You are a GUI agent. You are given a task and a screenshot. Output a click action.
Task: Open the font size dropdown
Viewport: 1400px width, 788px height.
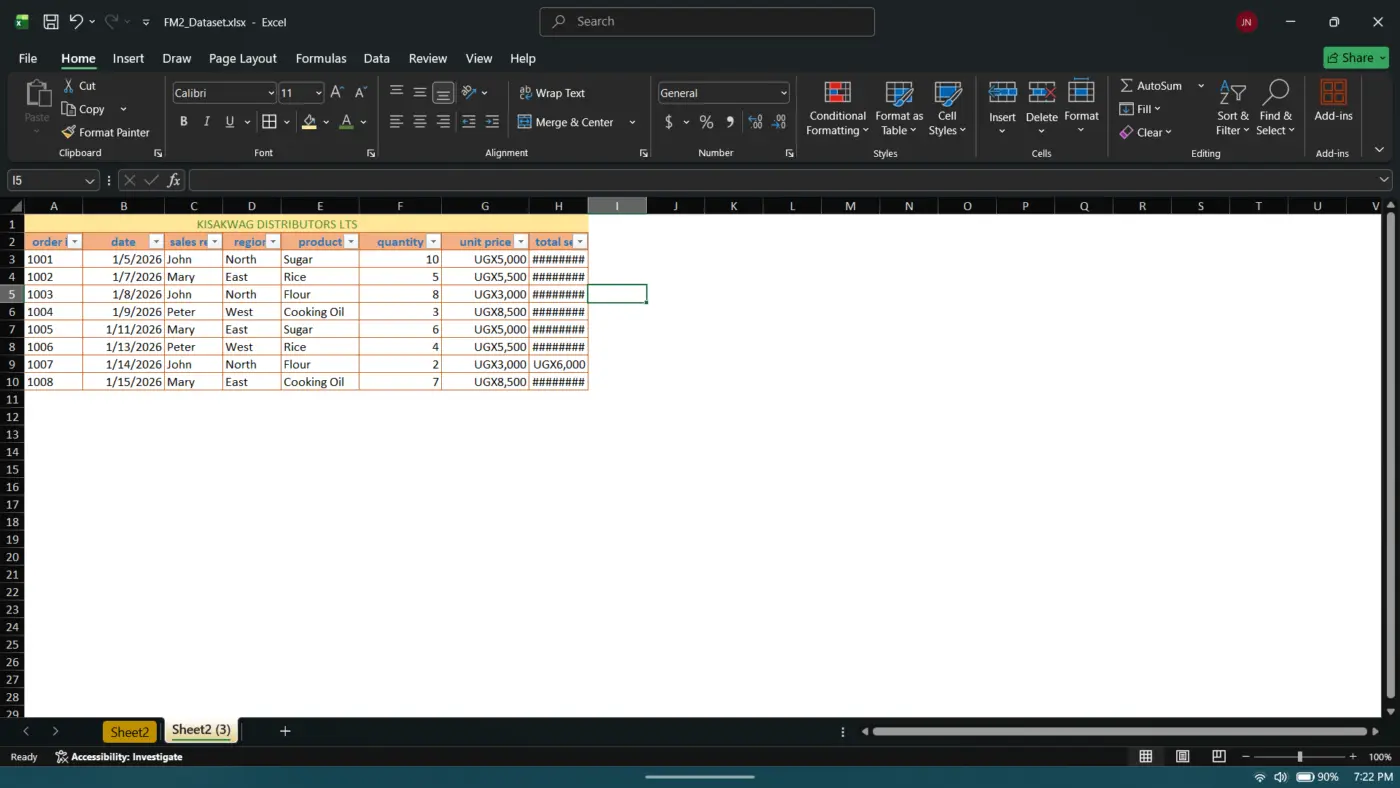[319, 93]
